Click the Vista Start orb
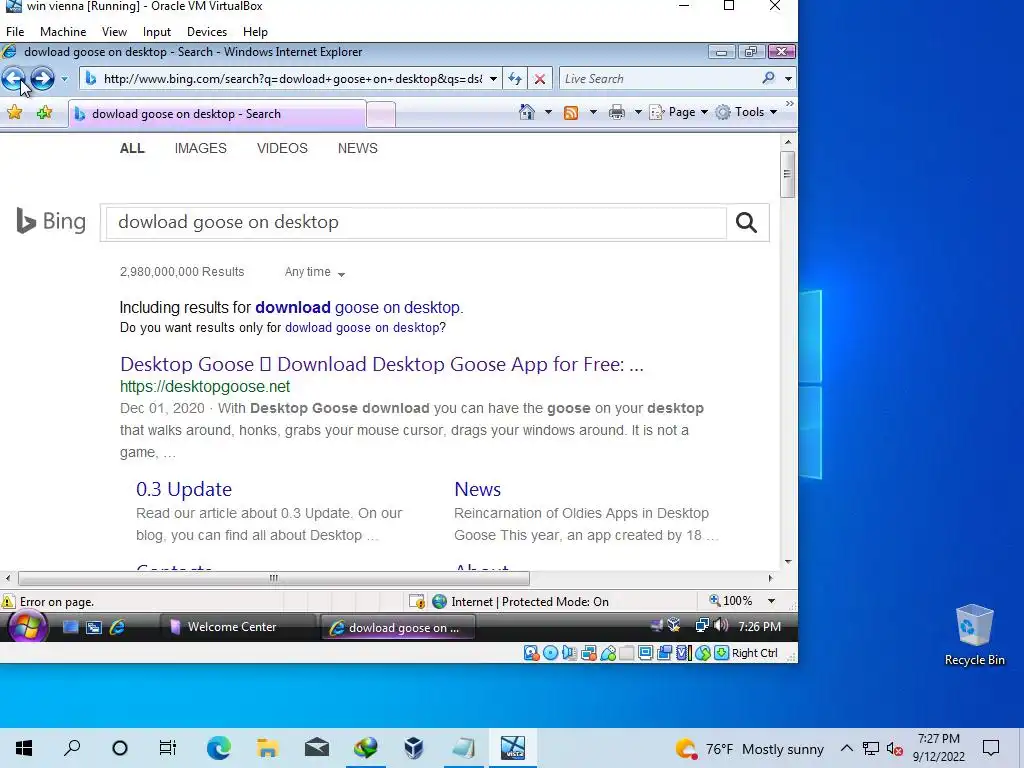 click(x=27, y=627)
